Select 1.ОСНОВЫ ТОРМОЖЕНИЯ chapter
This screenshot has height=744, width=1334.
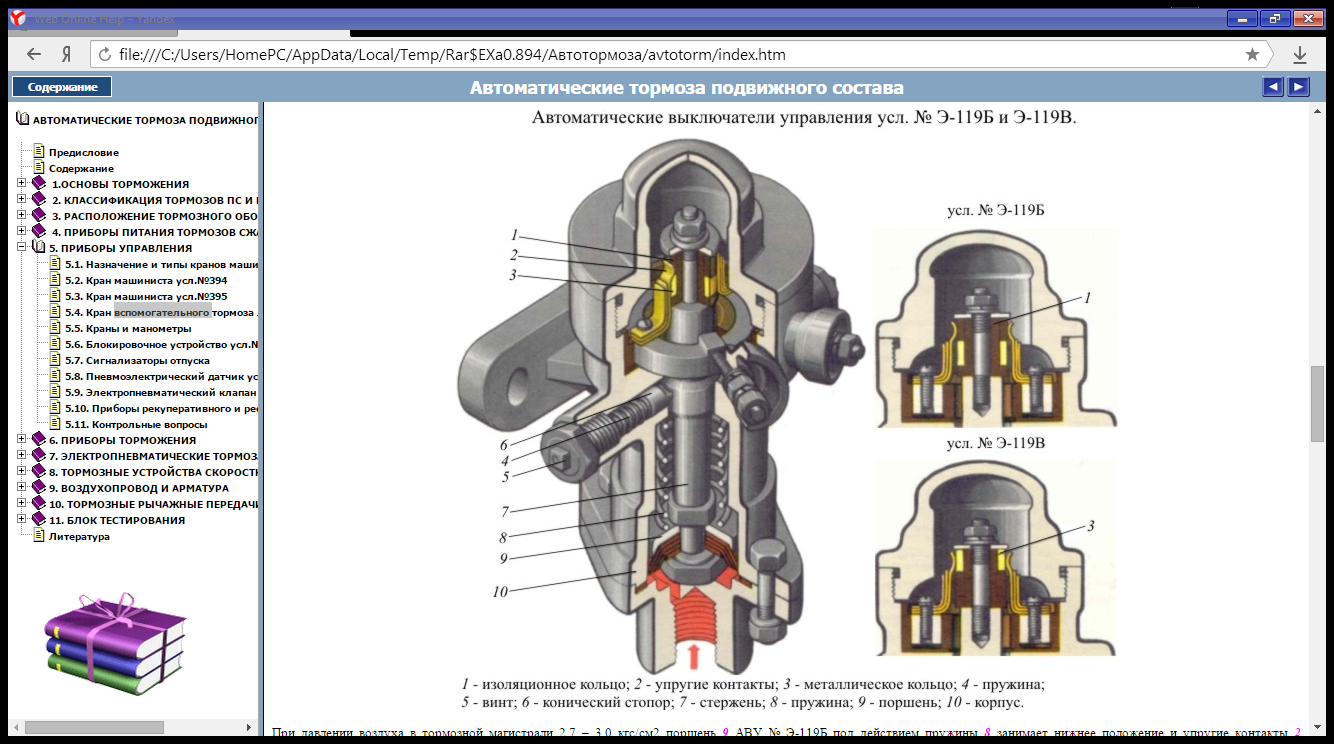120,185
